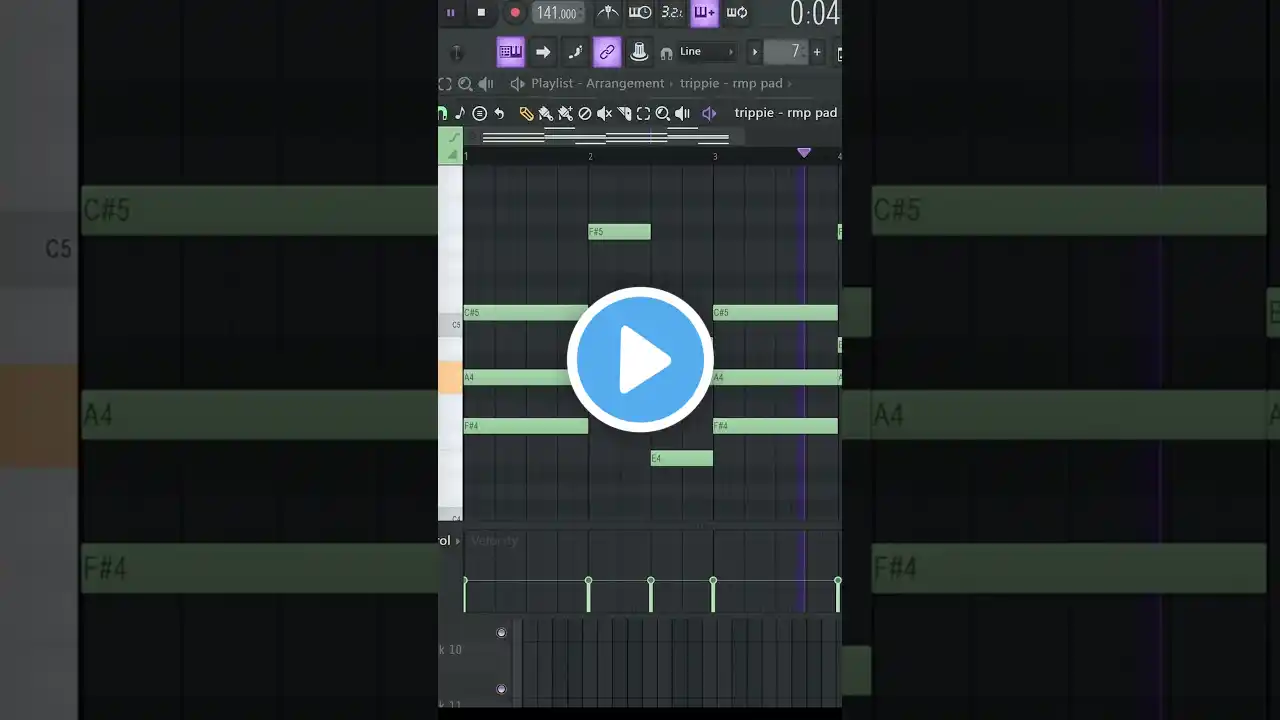Select the F#4 note starting at bar 3
1280x720 pixels.
[775, 426]
